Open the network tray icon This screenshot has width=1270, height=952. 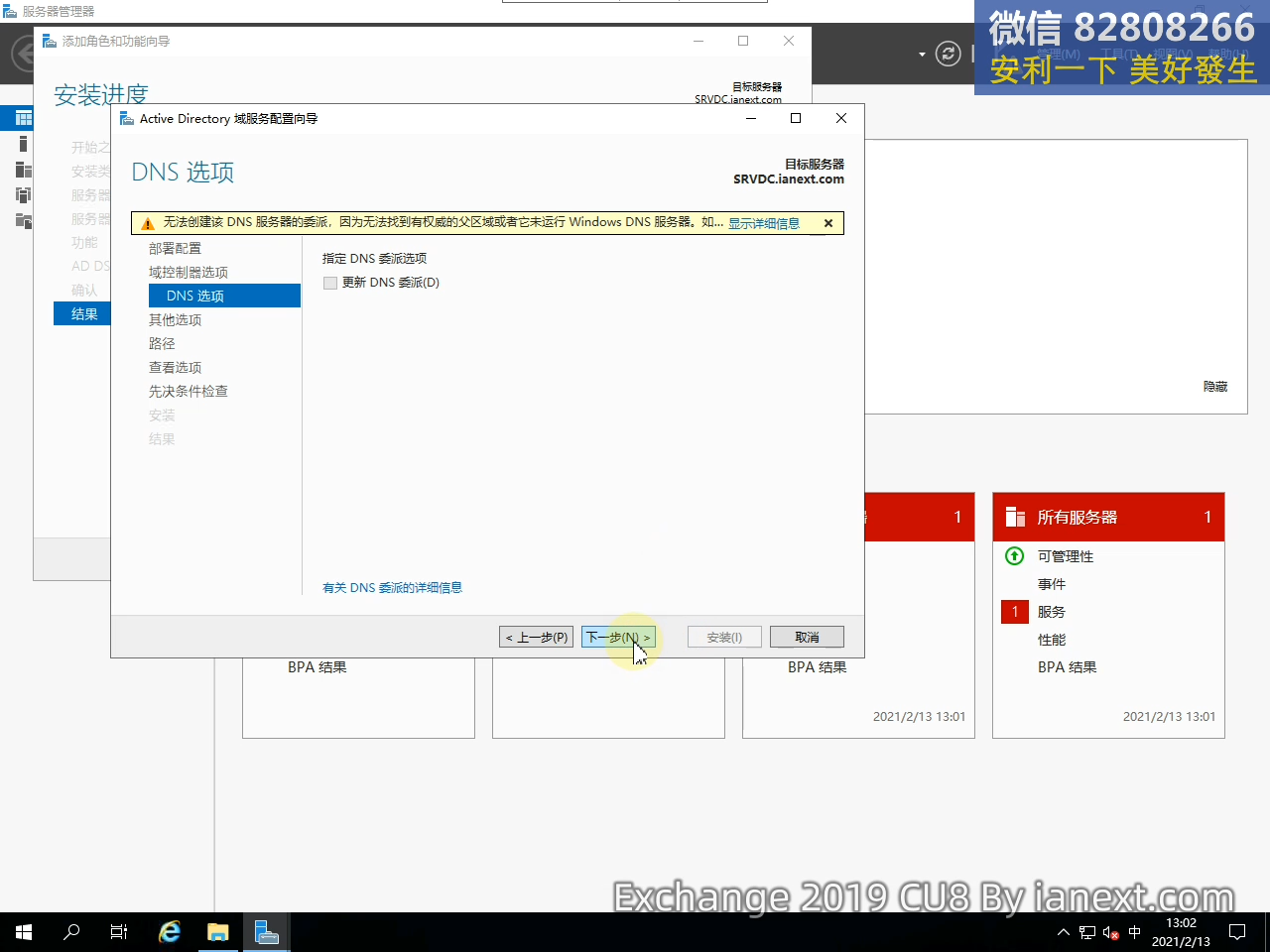pos(1087,932)
